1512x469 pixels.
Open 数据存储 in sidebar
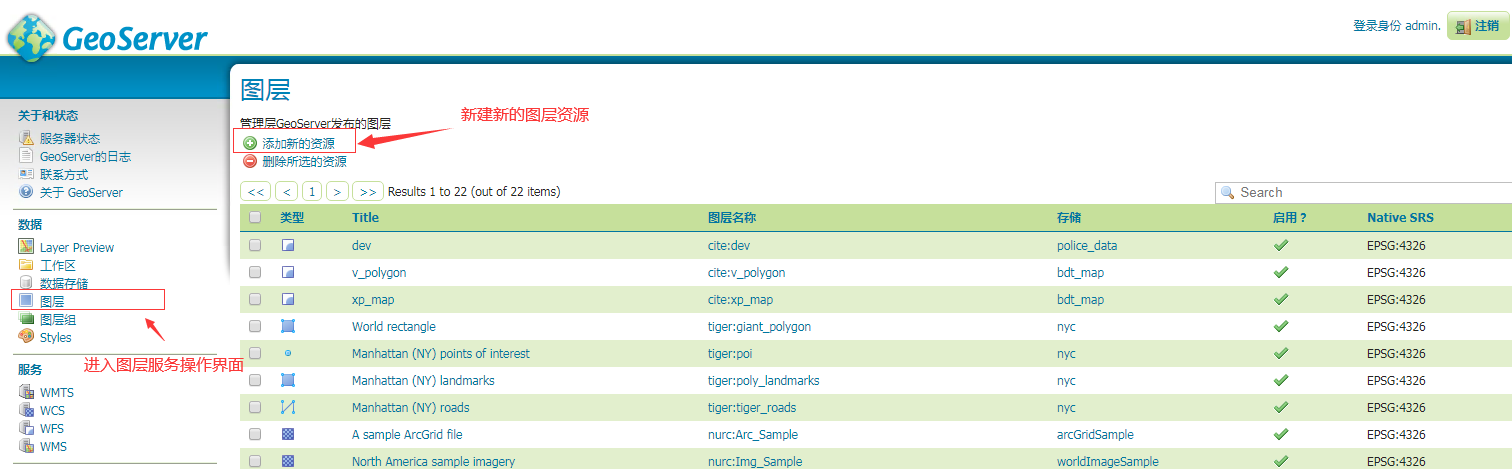point(64,283)
